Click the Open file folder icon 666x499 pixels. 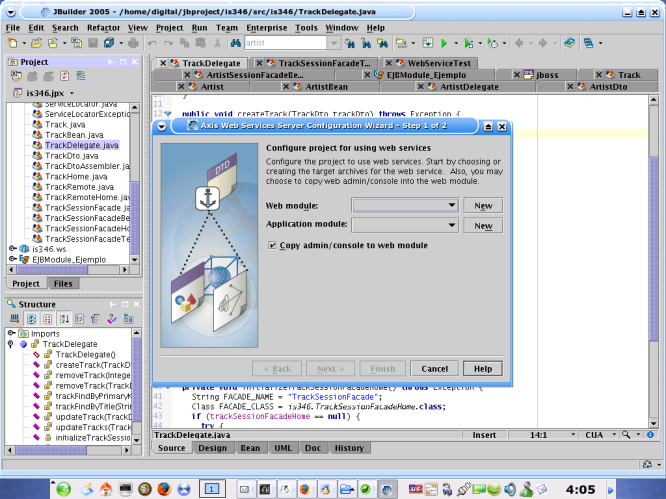[37, 44]
